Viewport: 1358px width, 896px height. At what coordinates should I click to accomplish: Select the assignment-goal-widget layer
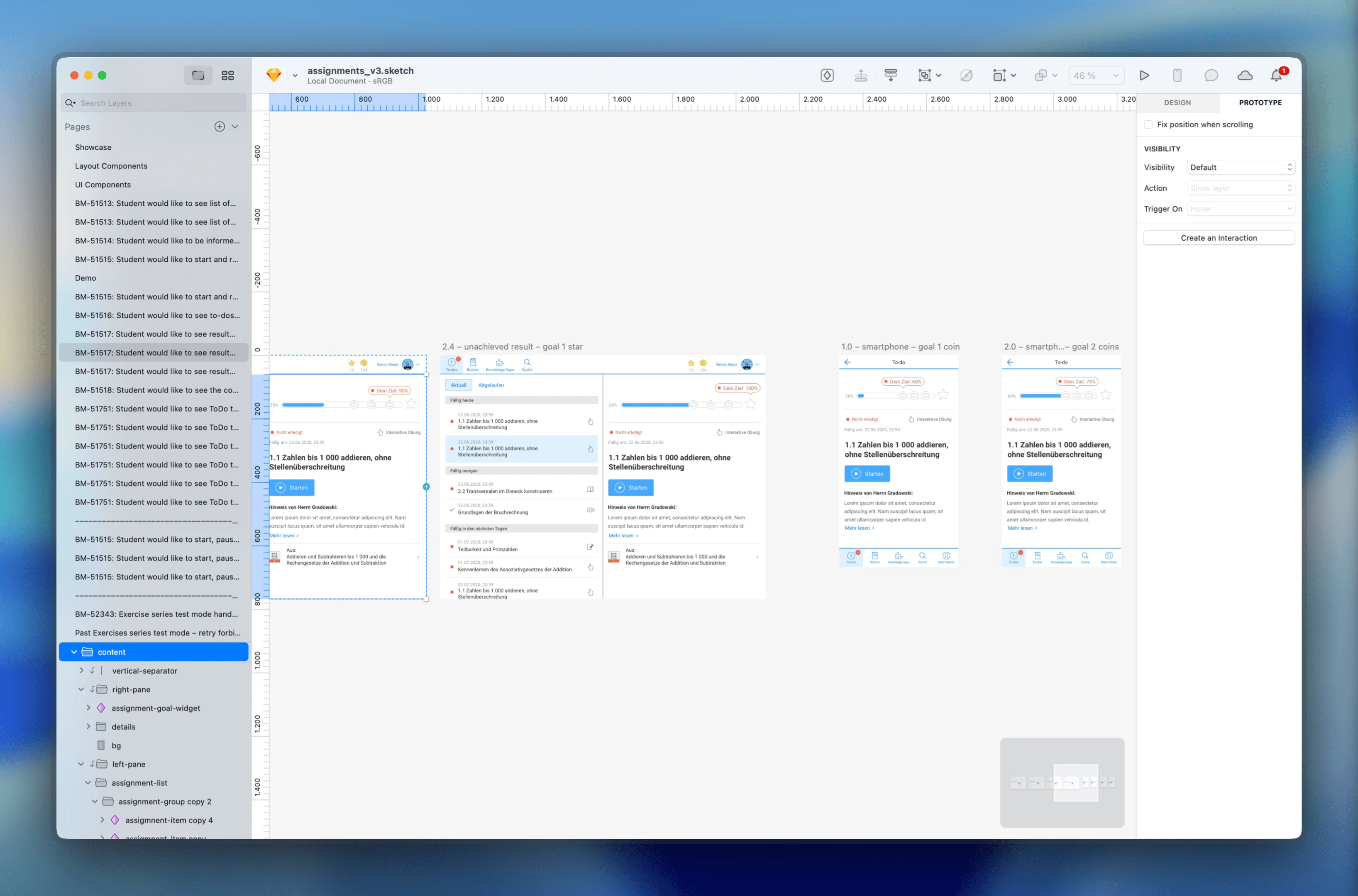pyautogui.click(x=156, y=708)
